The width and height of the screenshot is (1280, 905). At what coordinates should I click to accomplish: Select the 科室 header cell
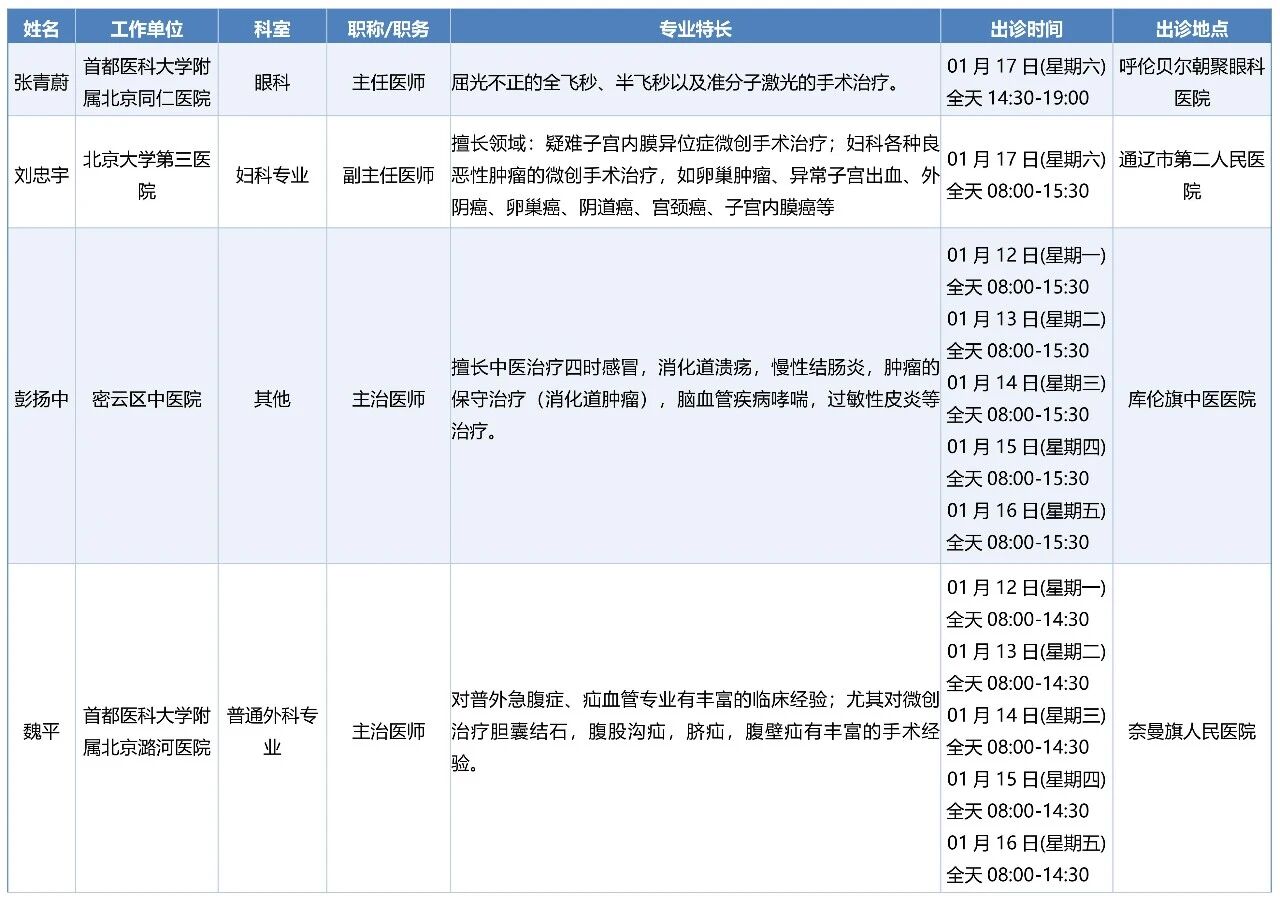point(272,29)
